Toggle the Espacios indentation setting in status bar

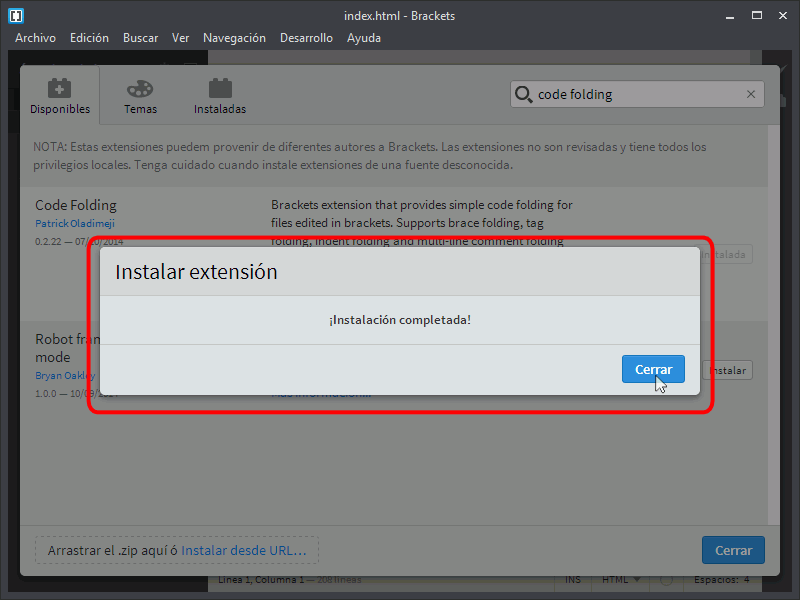pyautogui.click(x=721, y=580)
